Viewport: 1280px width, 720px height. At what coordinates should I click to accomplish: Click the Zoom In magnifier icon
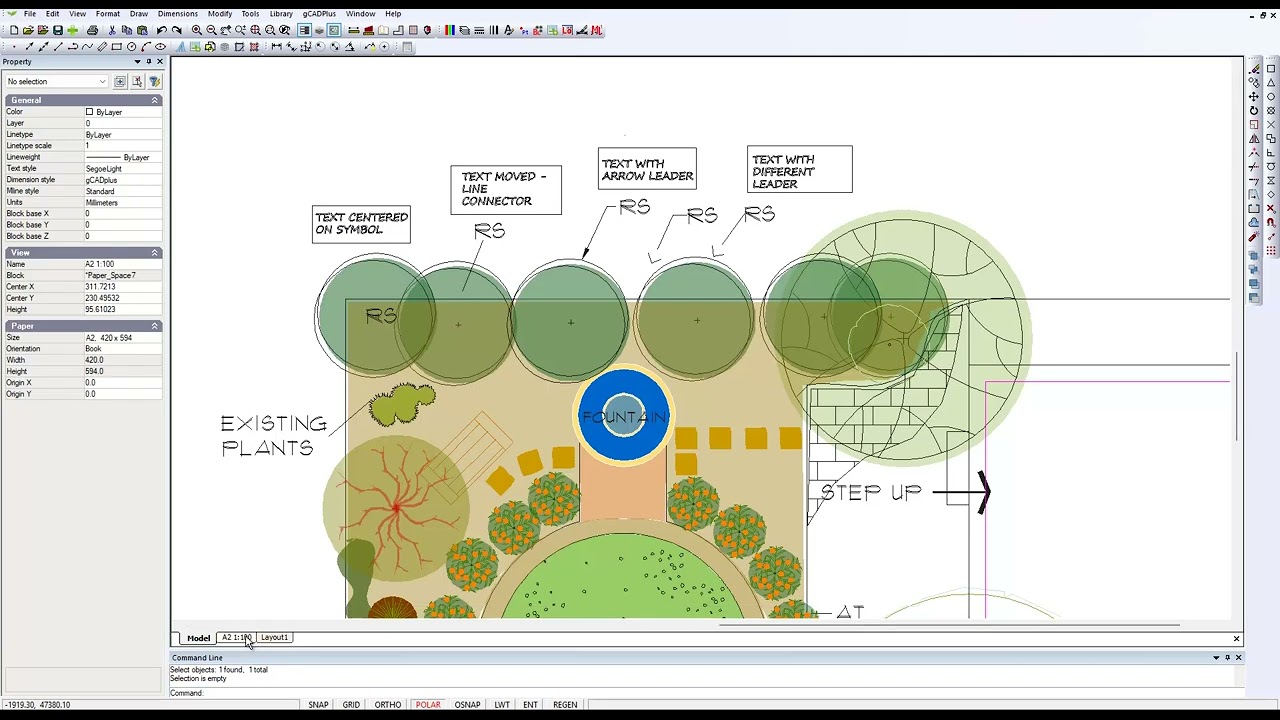pyautogui.click(x=196, y=30)
